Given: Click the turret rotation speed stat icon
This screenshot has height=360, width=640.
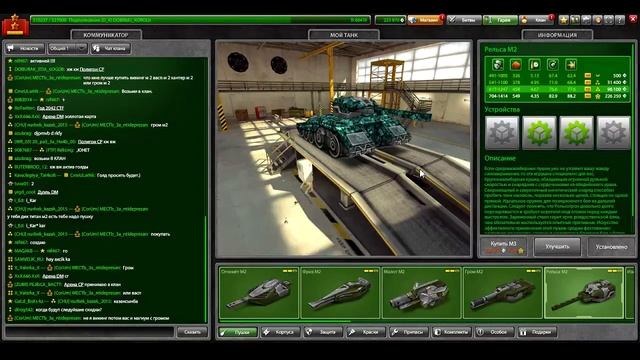Looking at the screenshot, I should pyautogui.click(x=553, y=64).
